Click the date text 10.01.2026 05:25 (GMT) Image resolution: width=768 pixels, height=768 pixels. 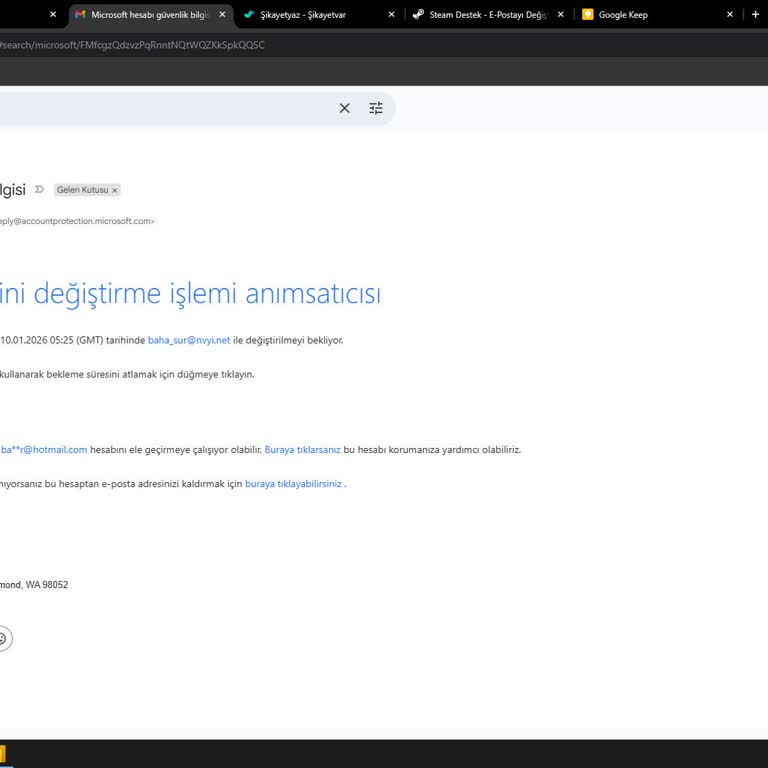click(x=52, y=340)
